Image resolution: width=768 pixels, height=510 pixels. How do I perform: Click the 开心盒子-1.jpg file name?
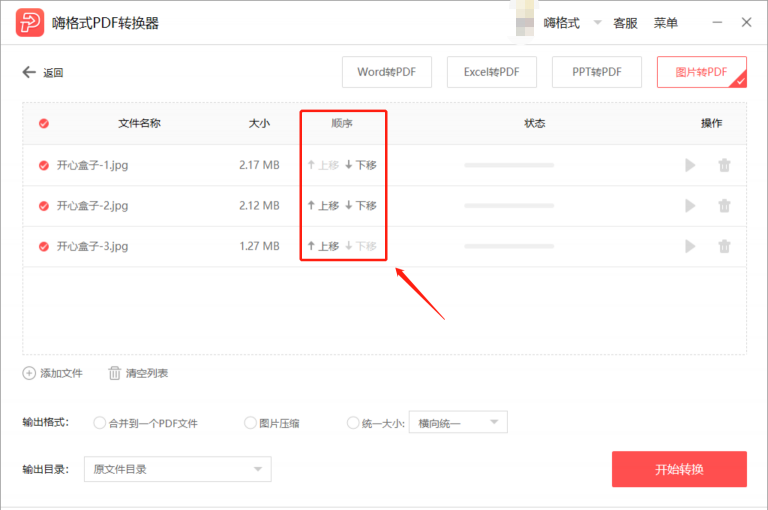[x=93, y=166]
